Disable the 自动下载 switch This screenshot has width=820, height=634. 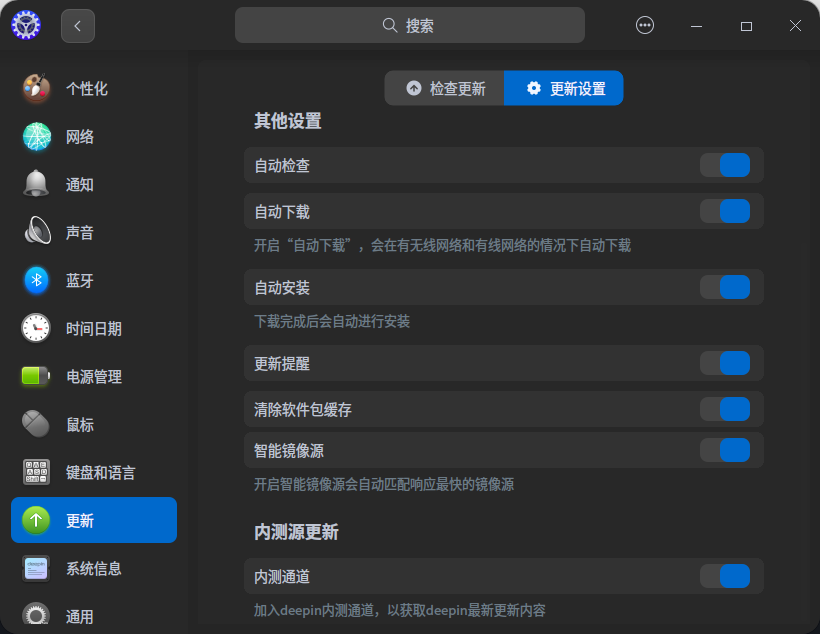[x=725, y=211]
